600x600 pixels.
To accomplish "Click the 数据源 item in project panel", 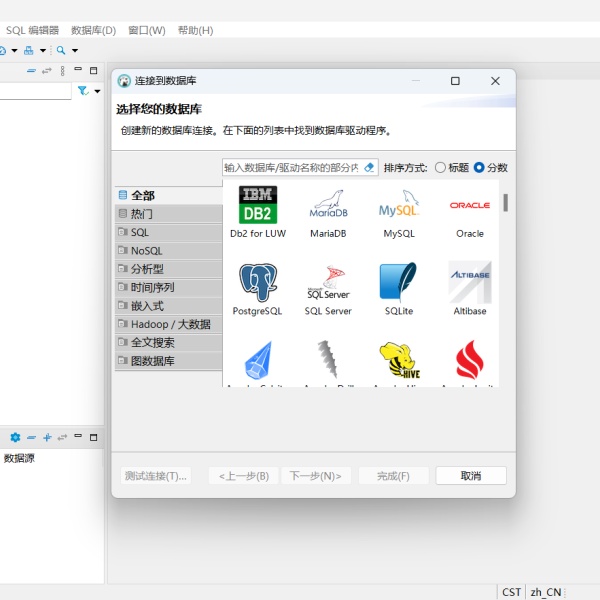I will coord(19,458).
